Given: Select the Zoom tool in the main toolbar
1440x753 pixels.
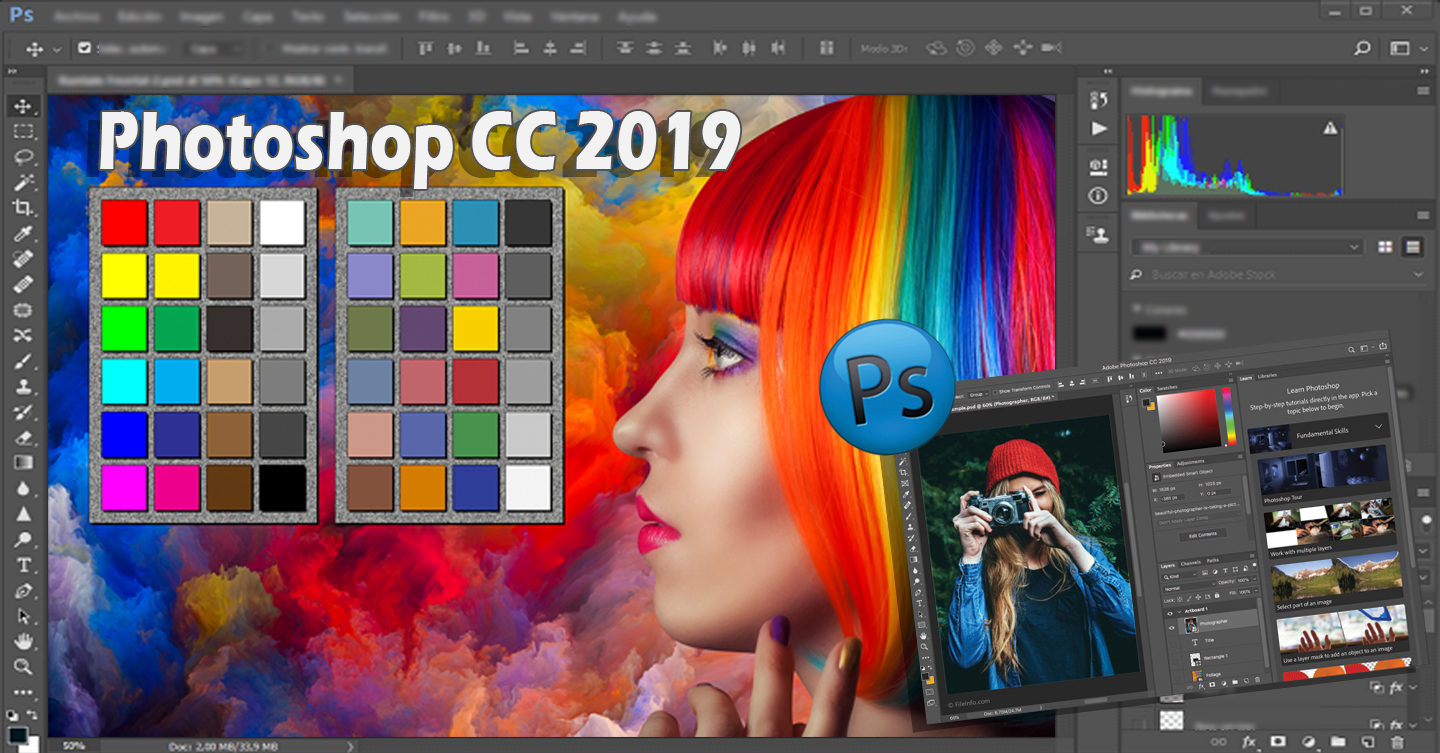Looking at the screenshot, I should pyautogui.click(x=23, y=667).
